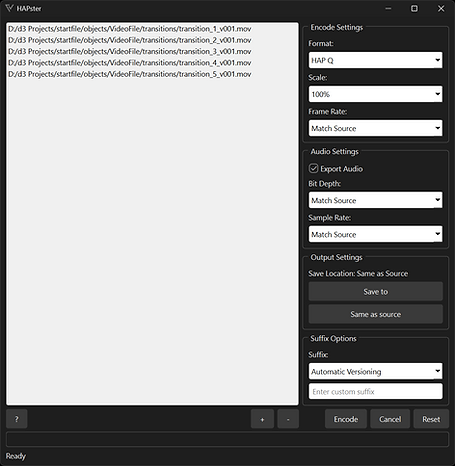
Task: Open the Bit Depth dropdown
Action: pyautogui.click(x=376, y=200)
